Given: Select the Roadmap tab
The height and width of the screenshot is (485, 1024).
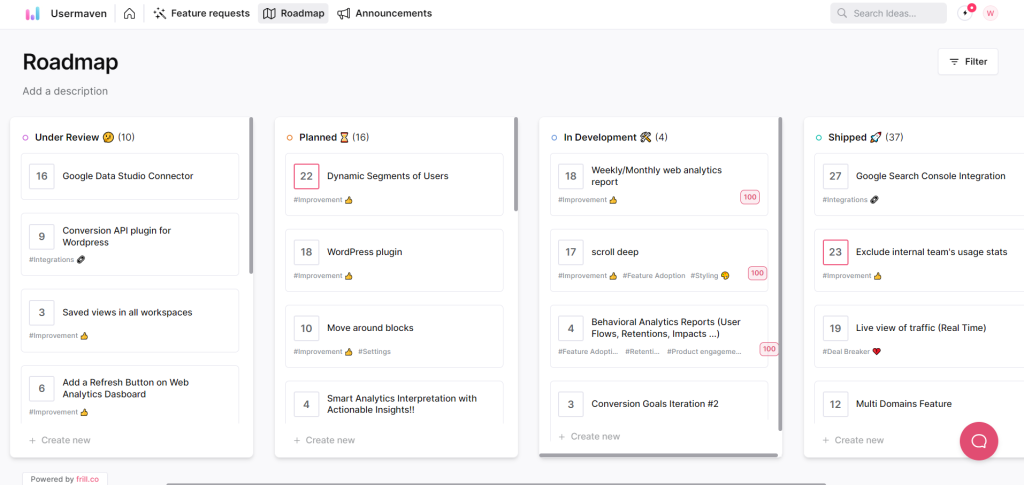Looking at the screenshot, I should (x=293, y=13).
